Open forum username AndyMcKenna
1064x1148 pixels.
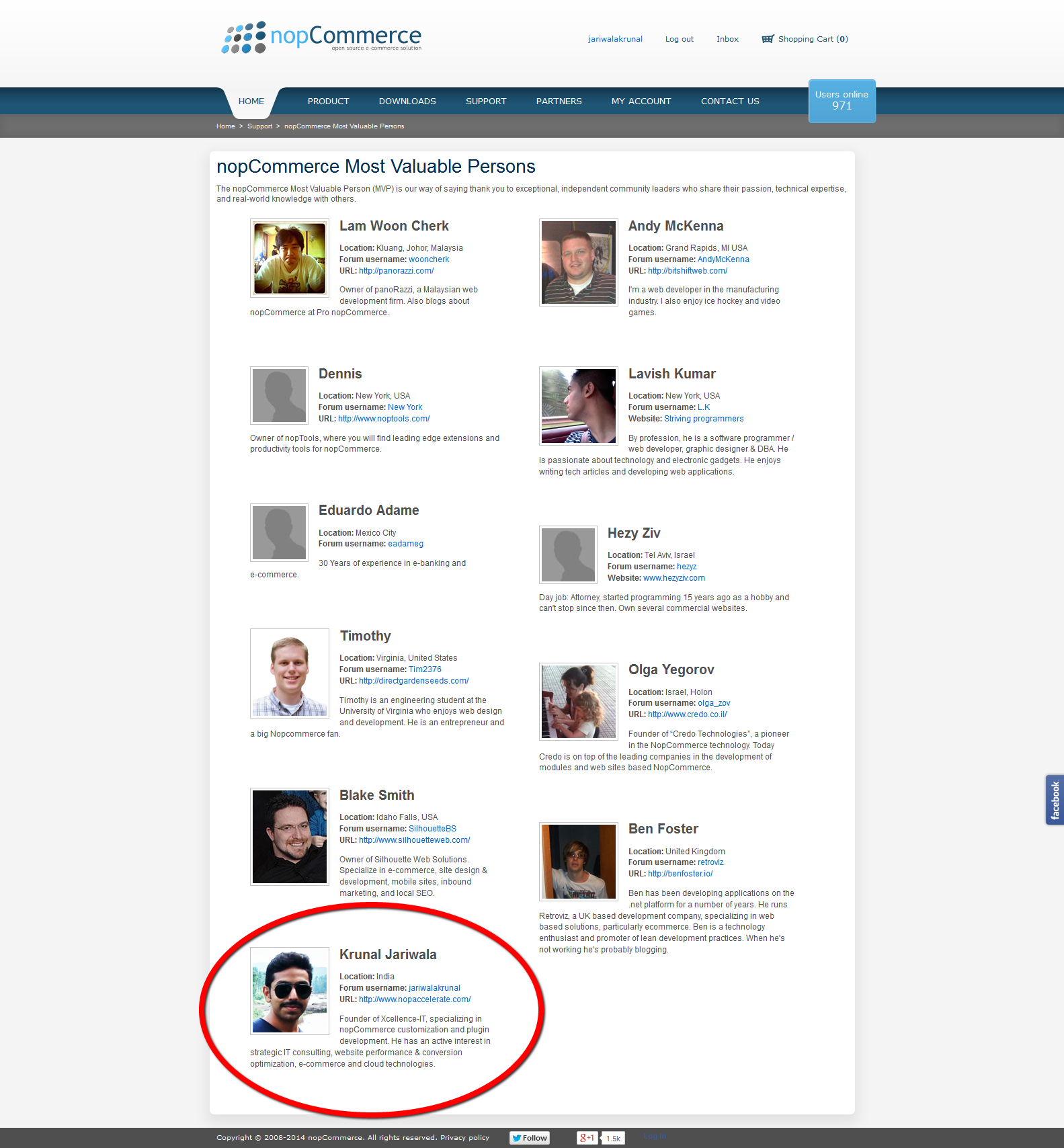click(x=723, y=259)
